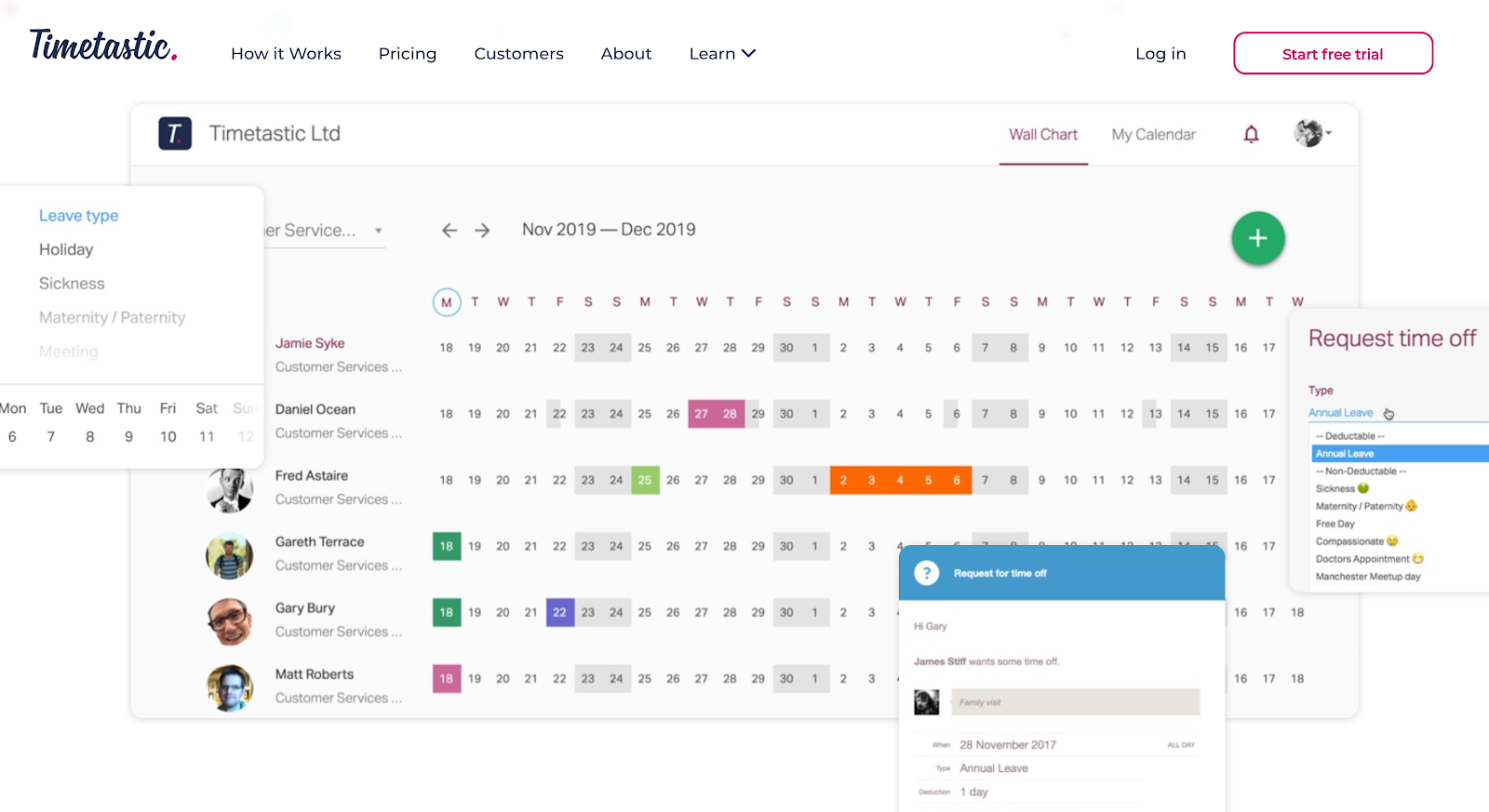Go to previous period with left arrow
Screen dimensions: 1489x812
tap(449, 231)
